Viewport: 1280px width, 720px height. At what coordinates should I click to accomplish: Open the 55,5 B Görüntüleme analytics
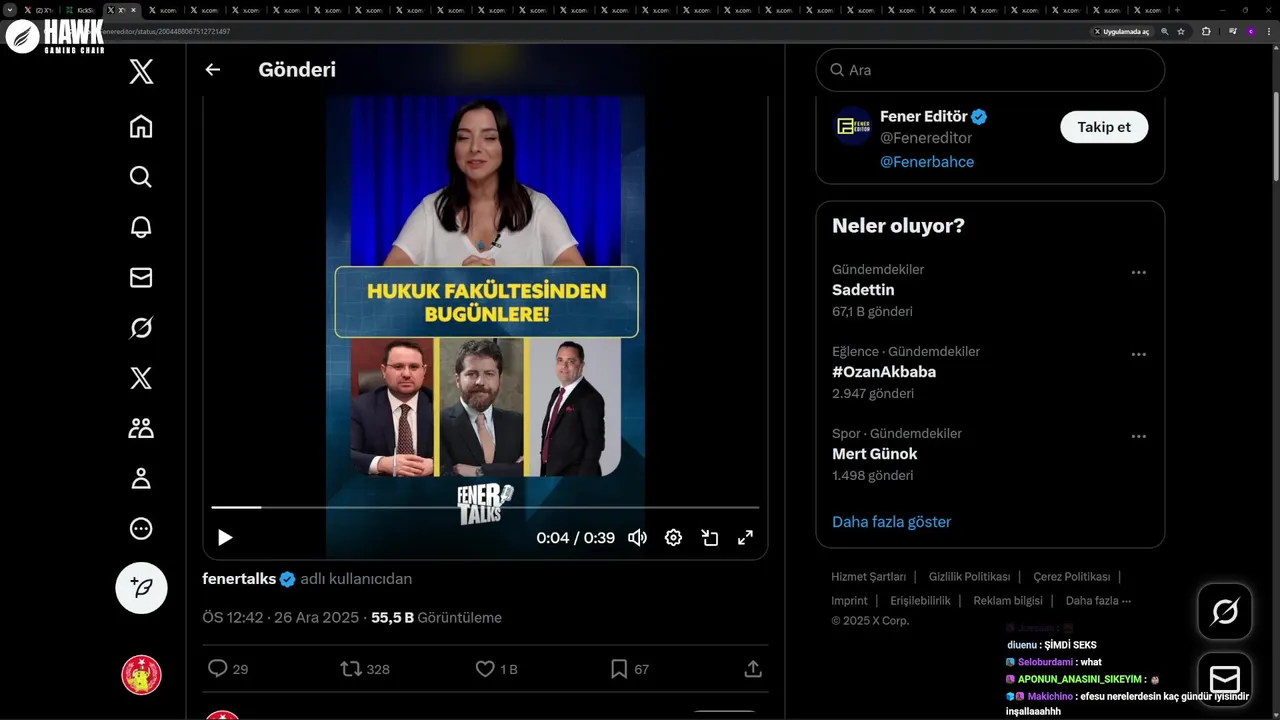click(436, 618)
